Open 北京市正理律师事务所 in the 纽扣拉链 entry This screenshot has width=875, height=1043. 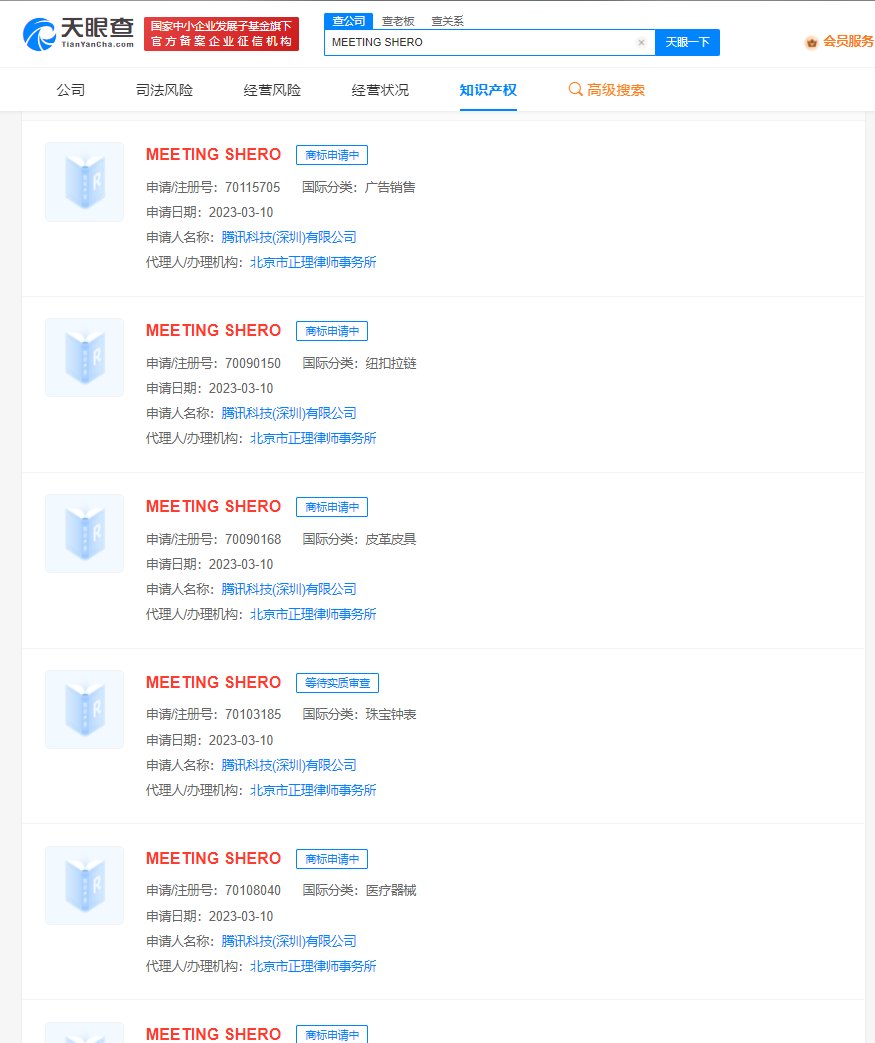(313, 438)
